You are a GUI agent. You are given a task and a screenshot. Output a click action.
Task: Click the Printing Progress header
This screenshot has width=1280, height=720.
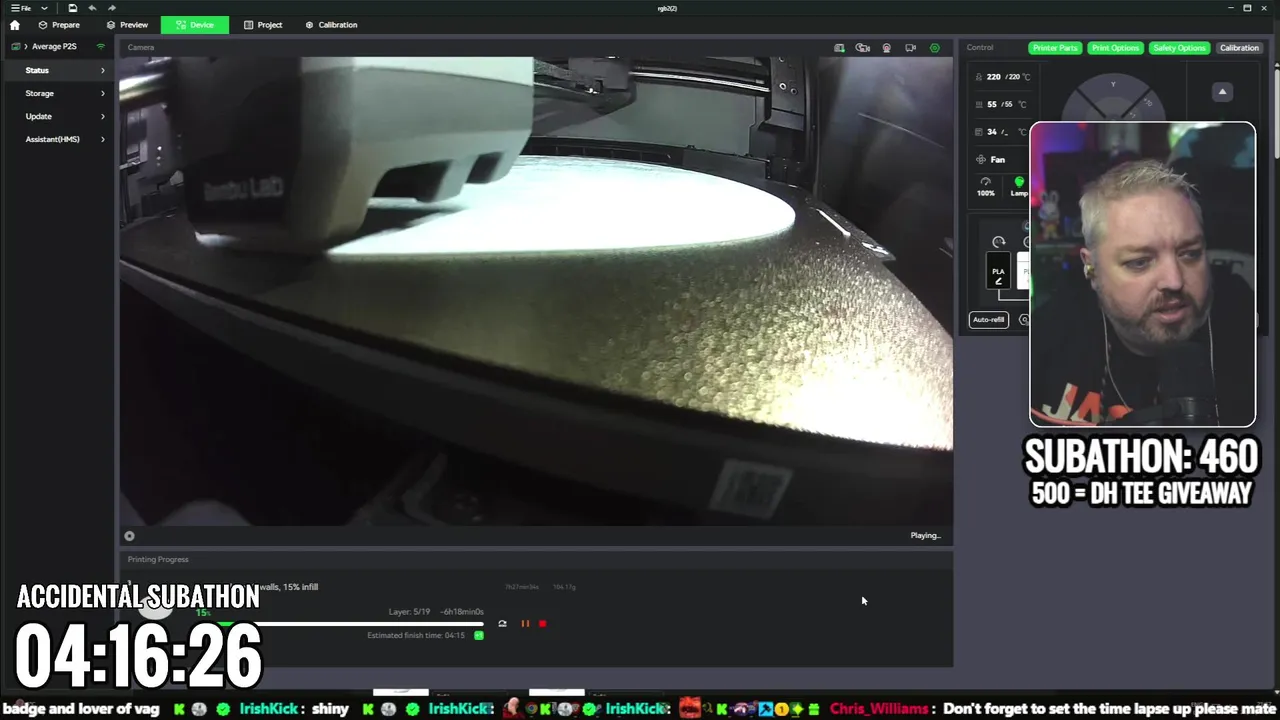click(x=158, y=560)
